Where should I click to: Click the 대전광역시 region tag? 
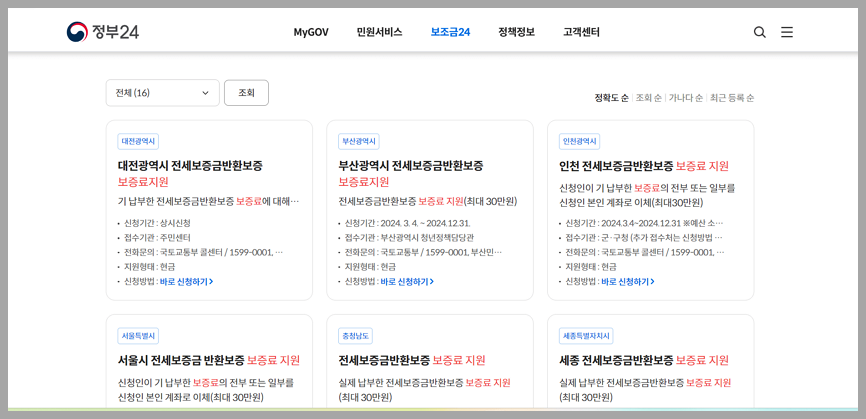[x=138, y=141]
